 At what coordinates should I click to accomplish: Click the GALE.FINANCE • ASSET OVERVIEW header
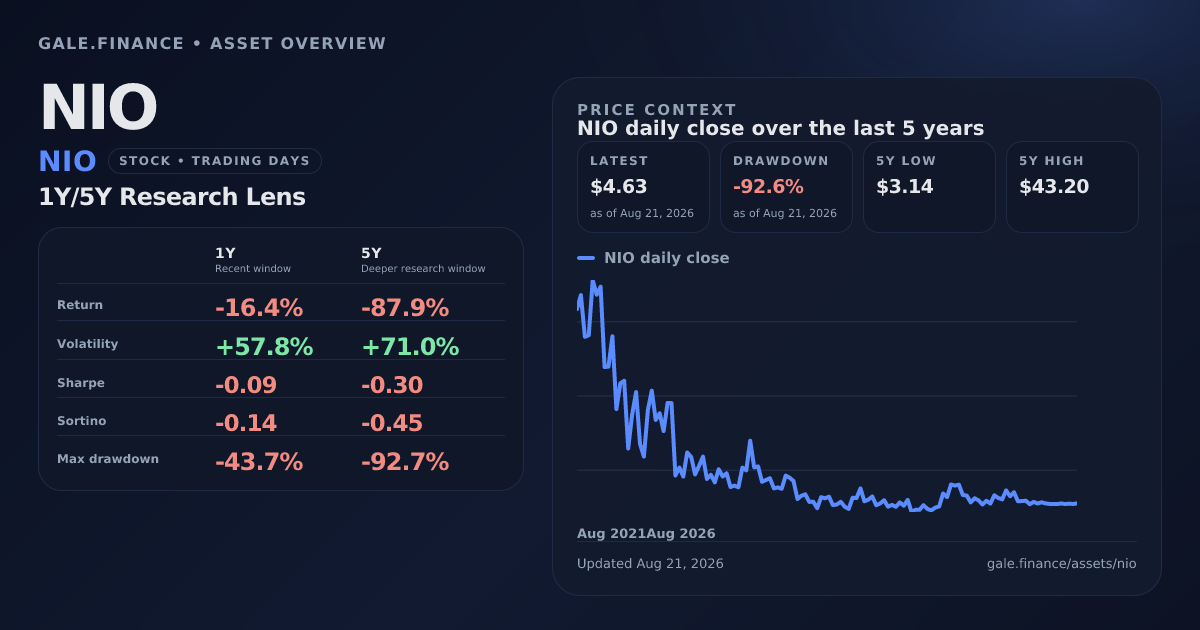[212, 44]
